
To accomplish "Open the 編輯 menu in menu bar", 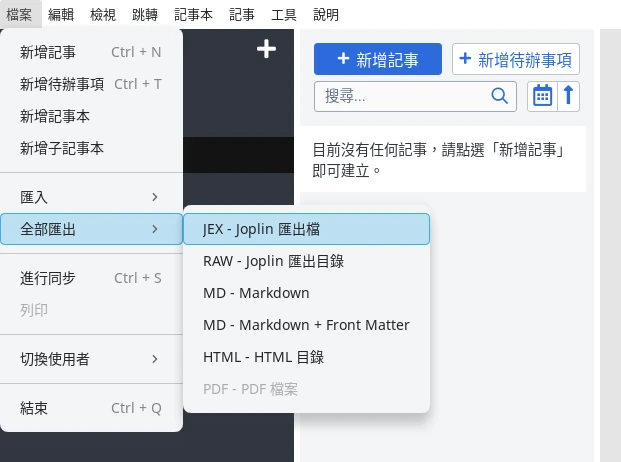I will 61,15.
